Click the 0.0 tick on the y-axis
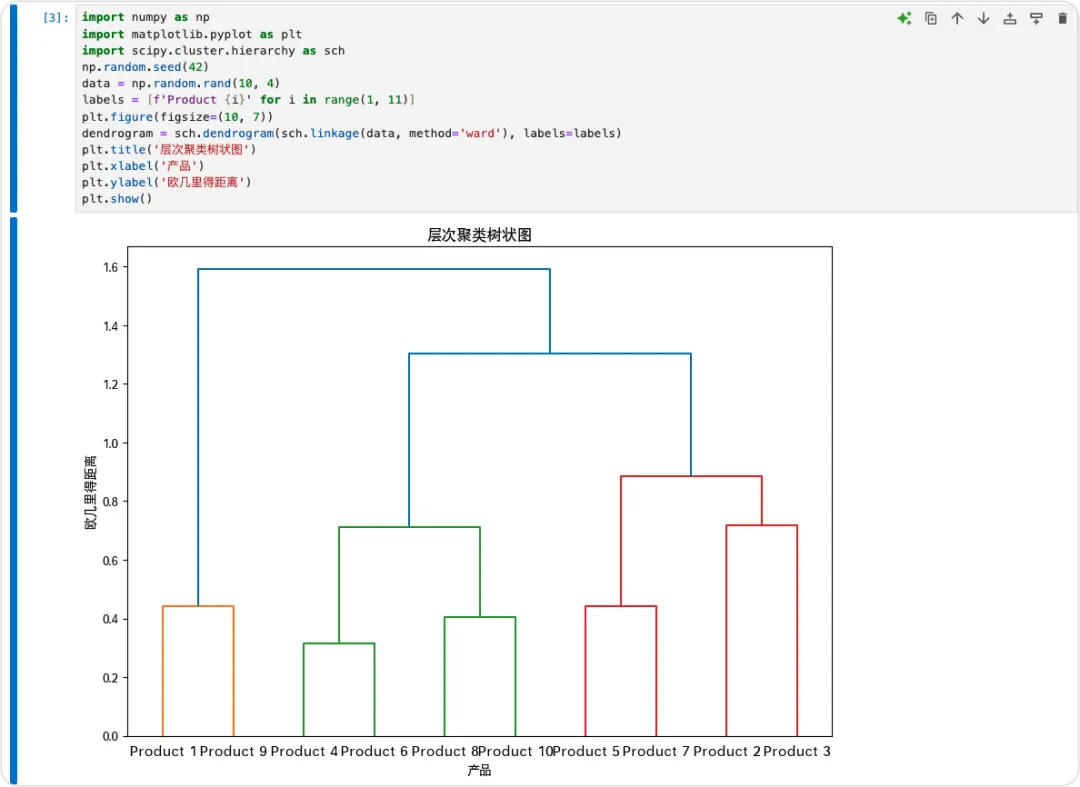Screen dimensions: 1080x787 coord(111,737)
